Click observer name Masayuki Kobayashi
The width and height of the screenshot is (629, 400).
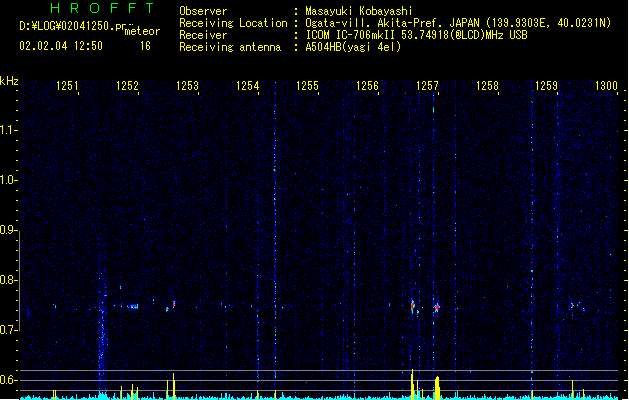tap(359, 11)
